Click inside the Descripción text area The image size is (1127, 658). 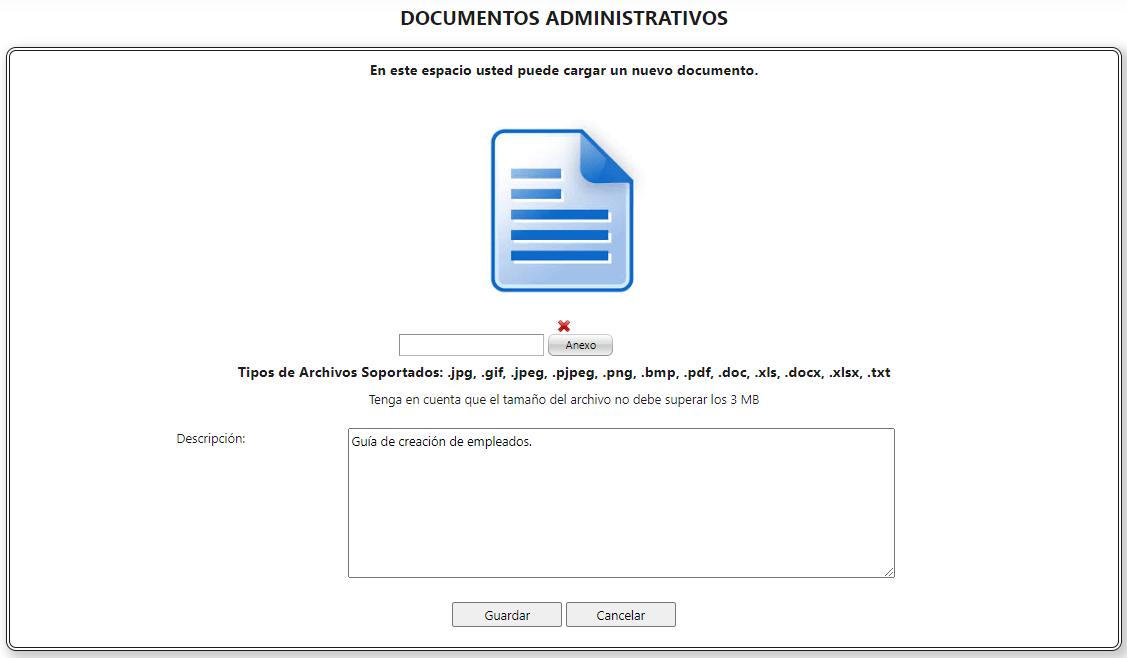(621, 503)
